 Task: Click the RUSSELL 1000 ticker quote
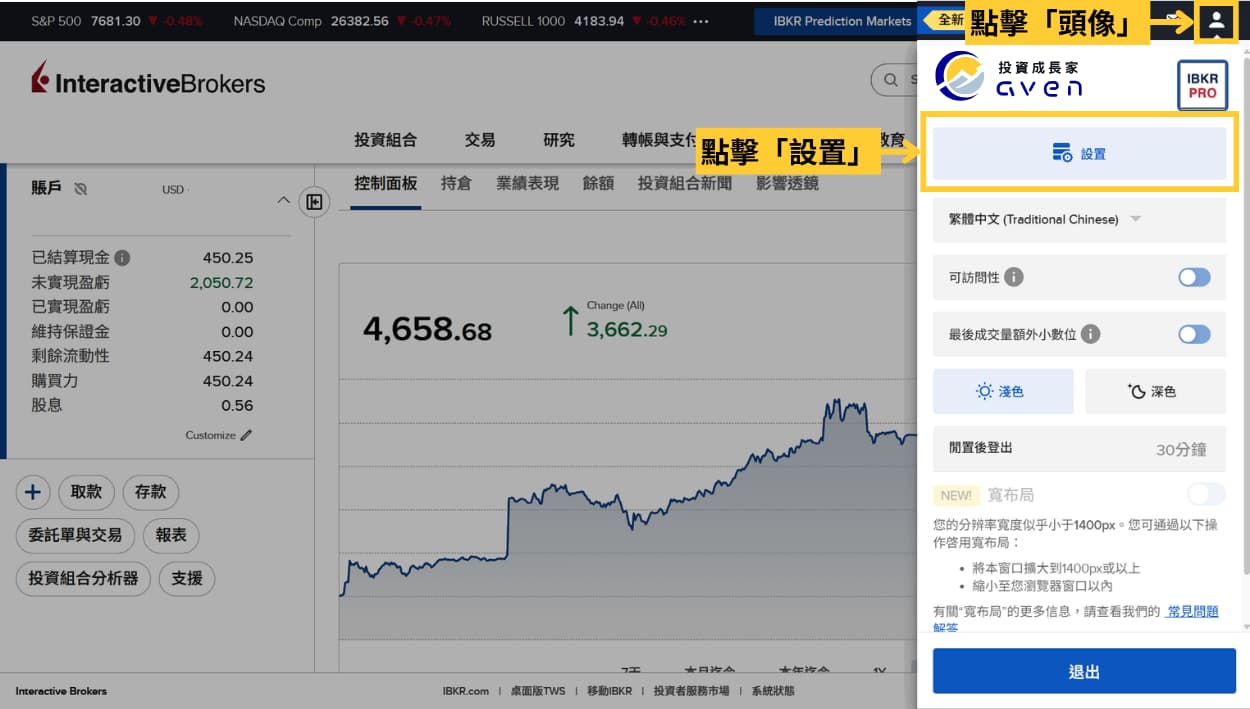tap(584, 21)
